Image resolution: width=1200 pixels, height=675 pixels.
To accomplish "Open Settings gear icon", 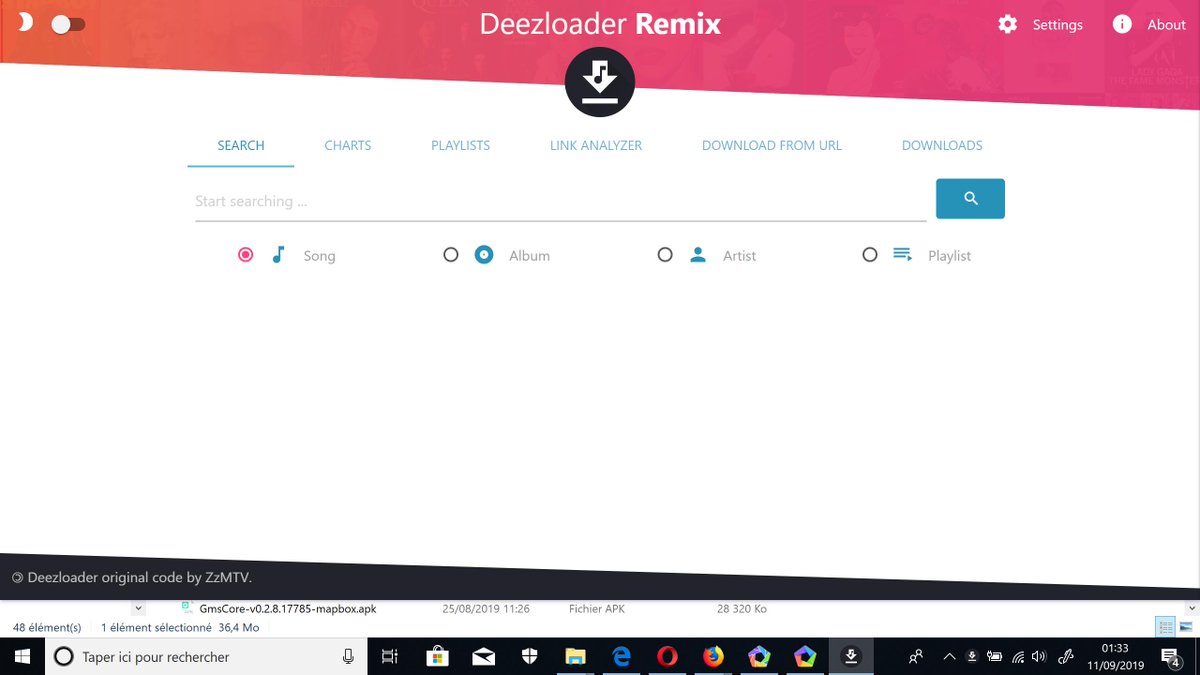I will 1008,24.
